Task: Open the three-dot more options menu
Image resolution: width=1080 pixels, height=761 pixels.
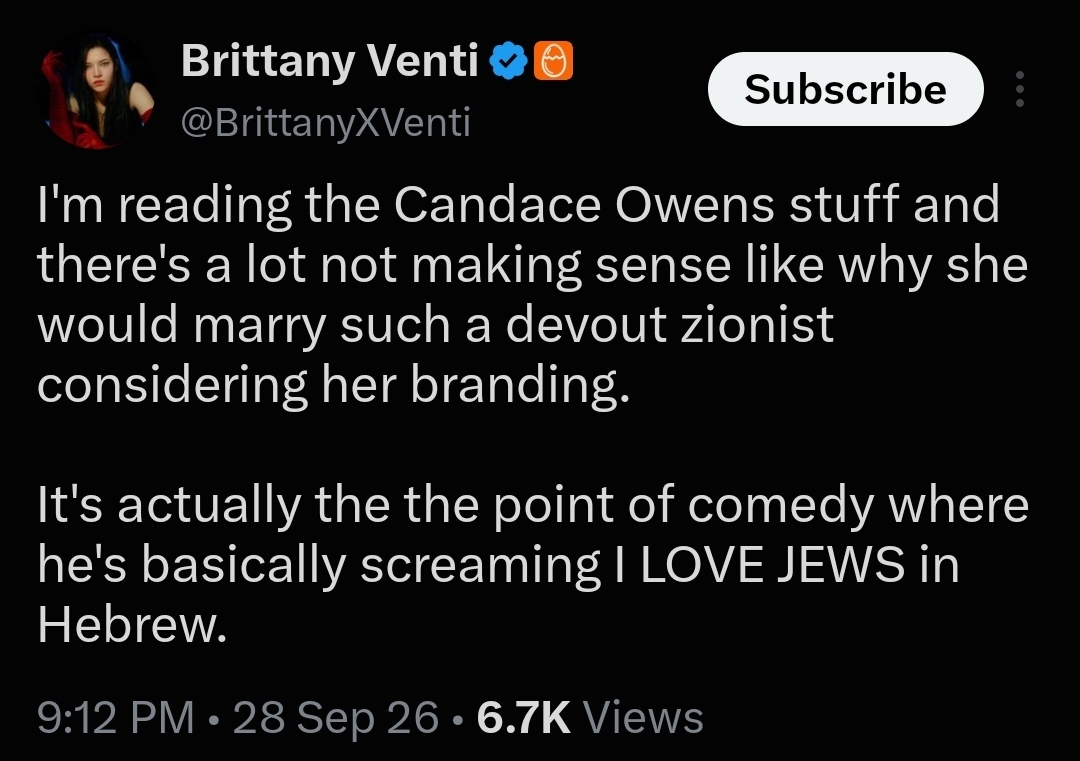Action: (1020, 89)
